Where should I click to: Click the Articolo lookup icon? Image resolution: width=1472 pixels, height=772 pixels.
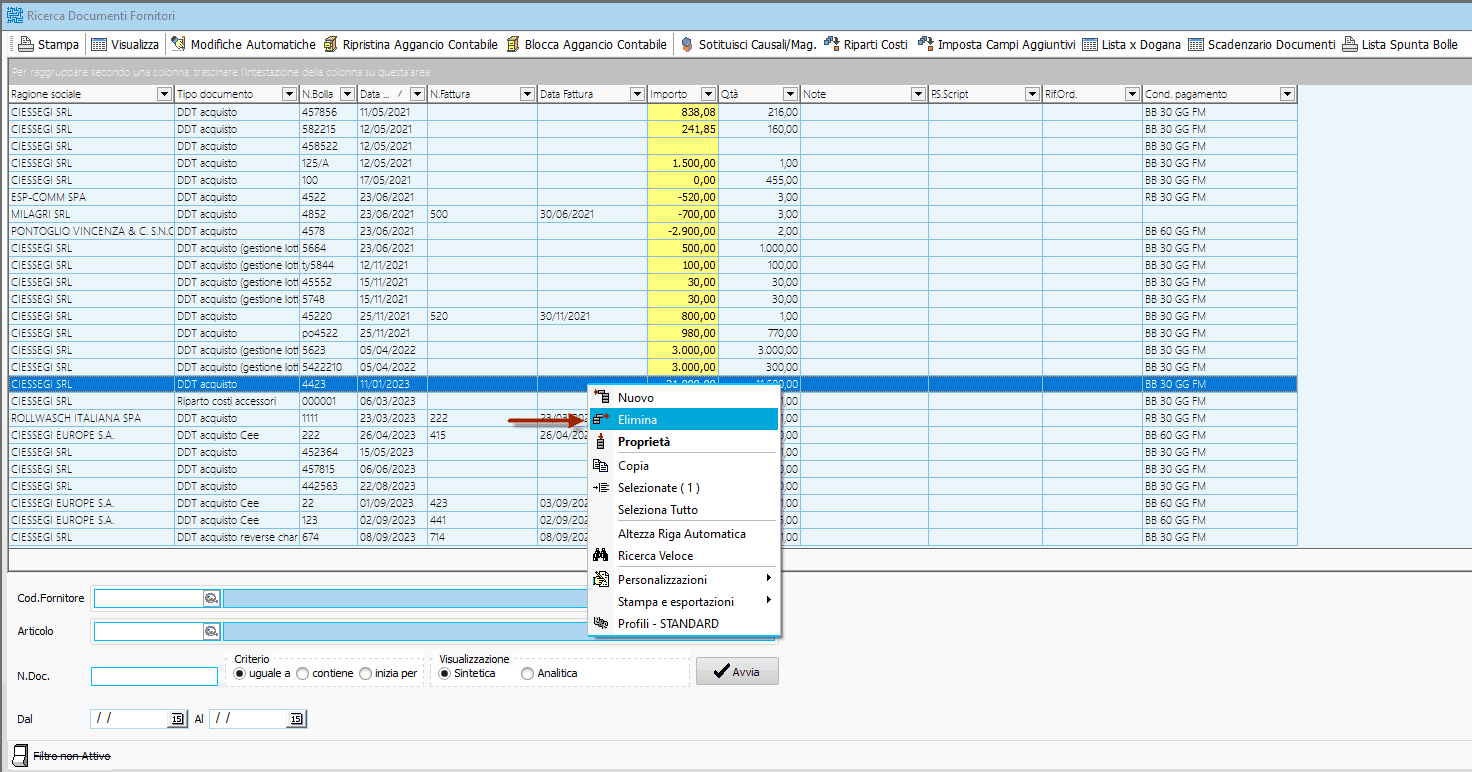pyautogui.click(x=211, y=631)
